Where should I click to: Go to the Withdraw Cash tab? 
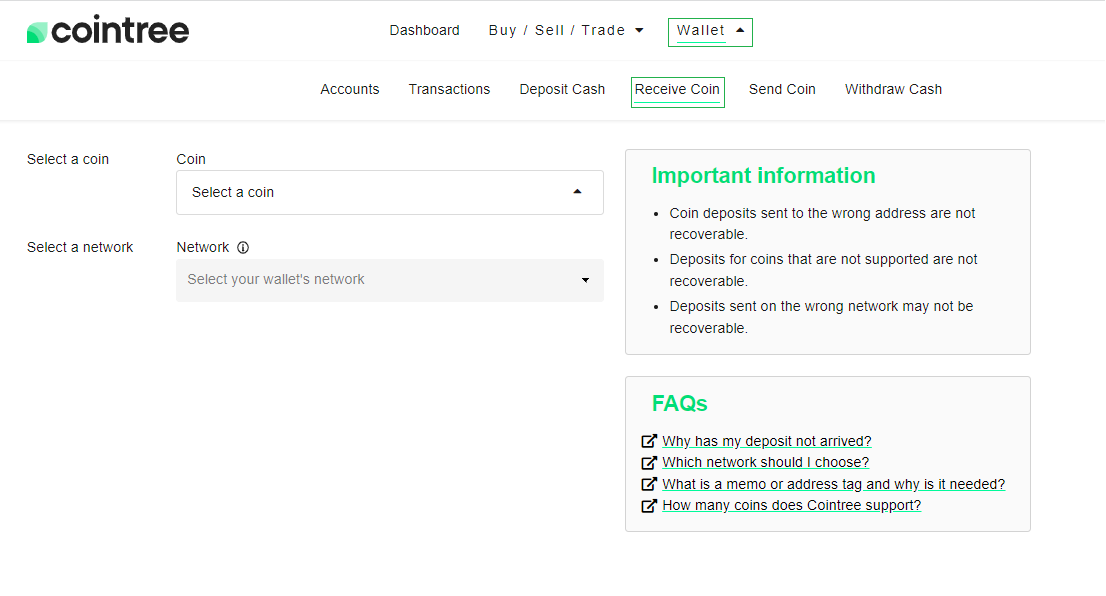coord(894,90)
